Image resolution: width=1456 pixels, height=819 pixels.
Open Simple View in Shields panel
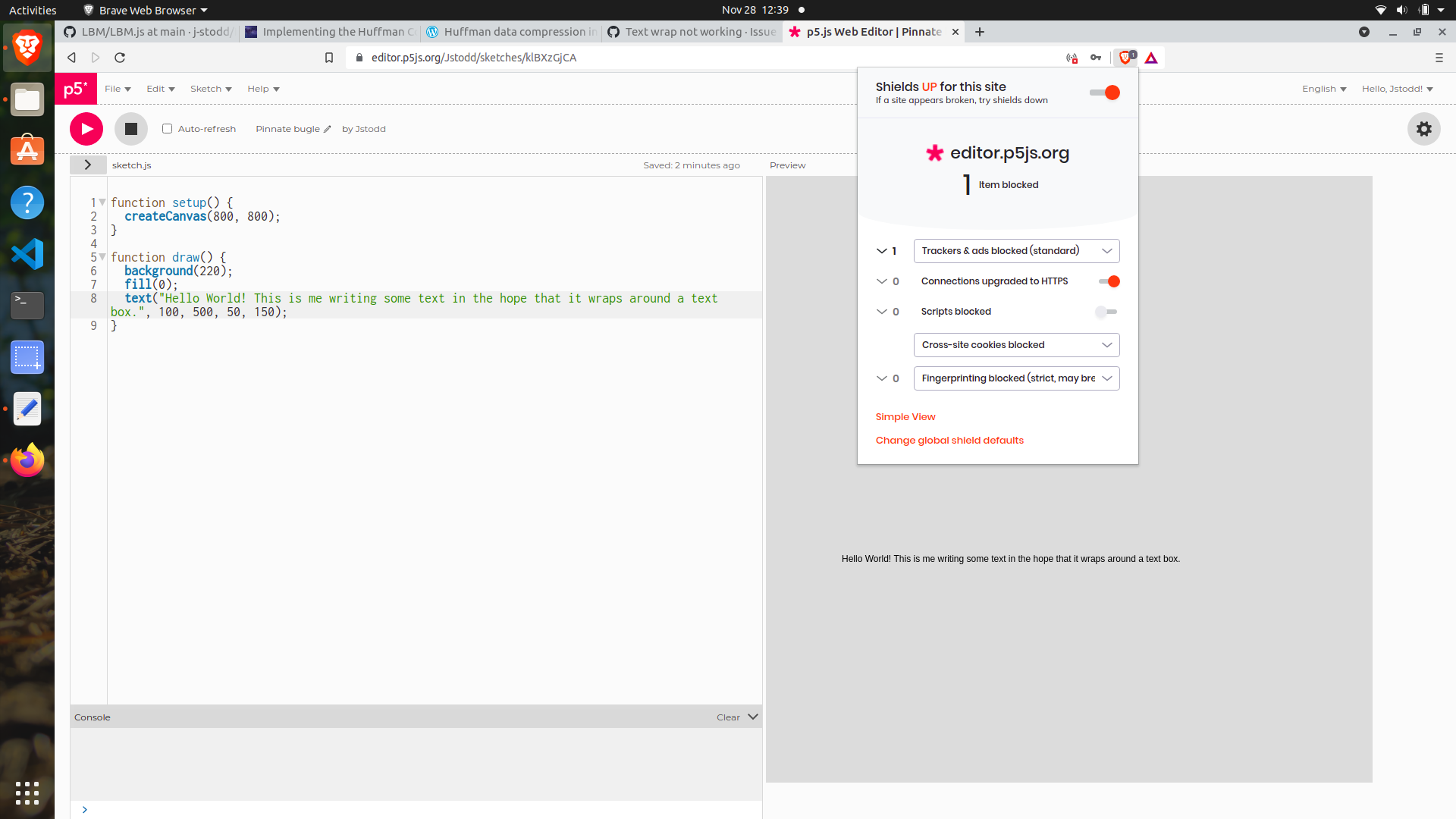click(x=905, y=416)
